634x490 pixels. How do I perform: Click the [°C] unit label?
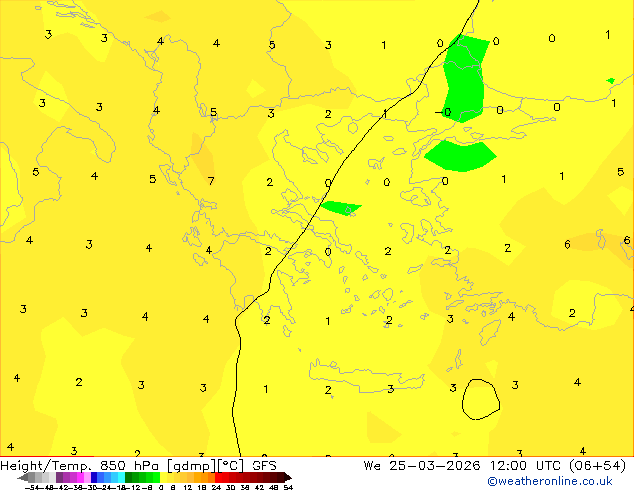(229, 465)
